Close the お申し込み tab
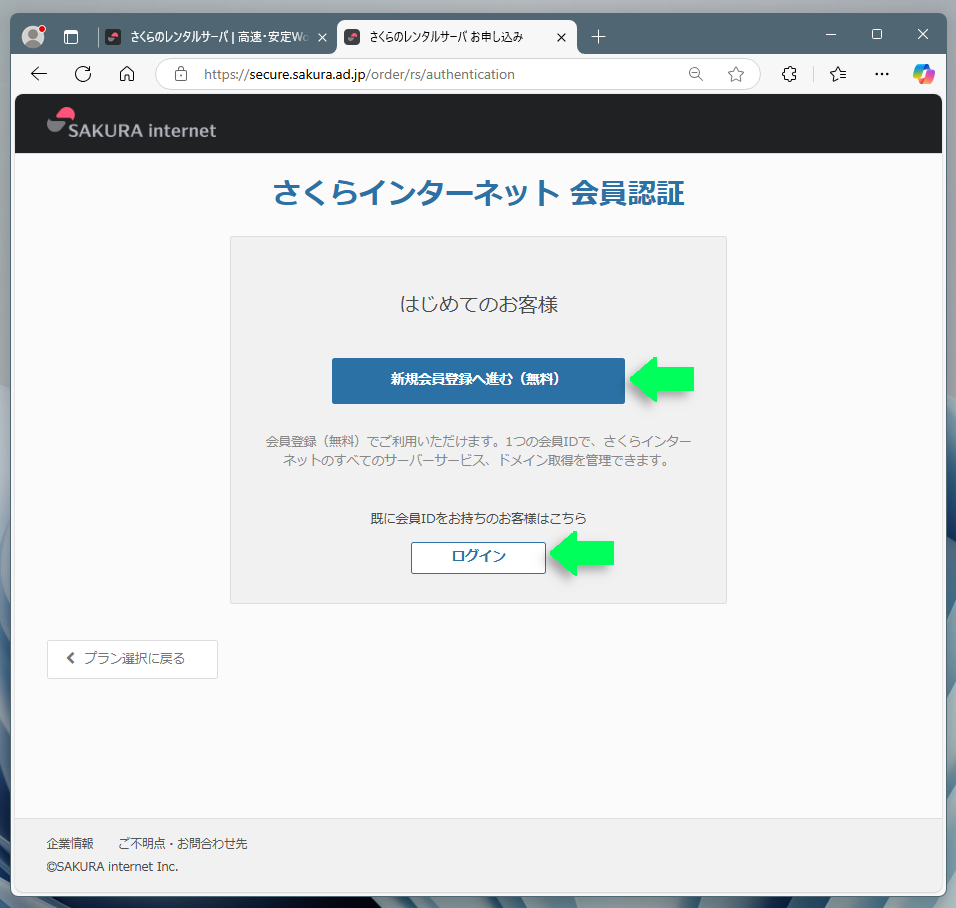Image resolution: width=956 pixels, height=908 pixels. click(562, 37)
